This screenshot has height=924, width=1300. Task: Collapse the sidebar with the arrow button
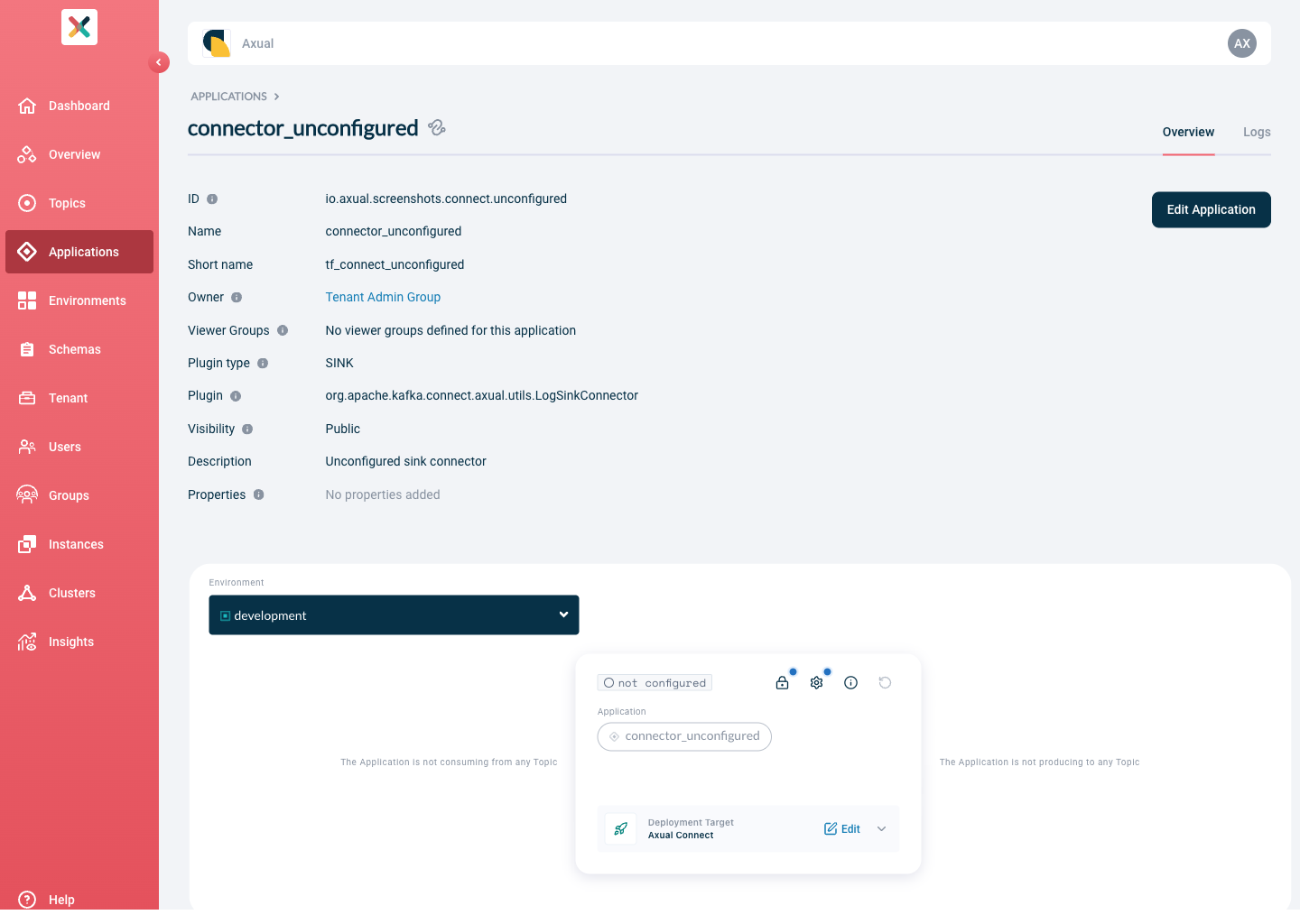point(159,62)
